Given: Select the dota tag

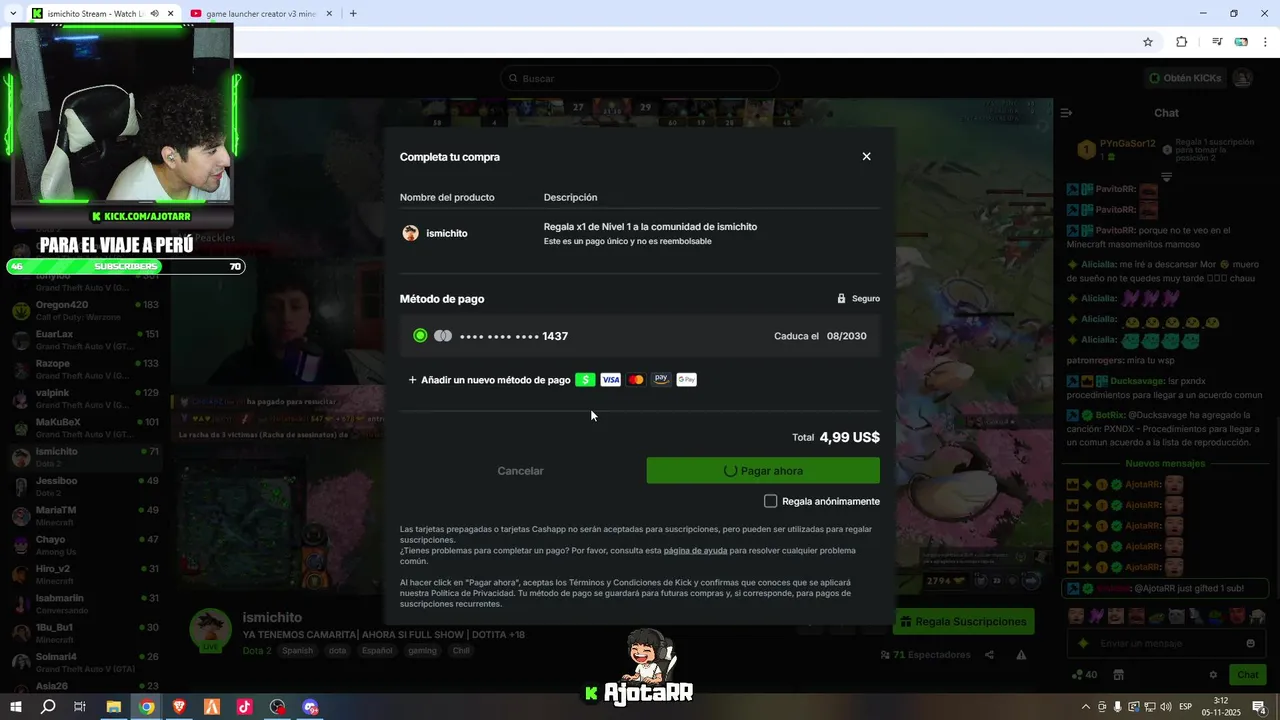Looking at the screenshot, I should click(x=338, y=650).
